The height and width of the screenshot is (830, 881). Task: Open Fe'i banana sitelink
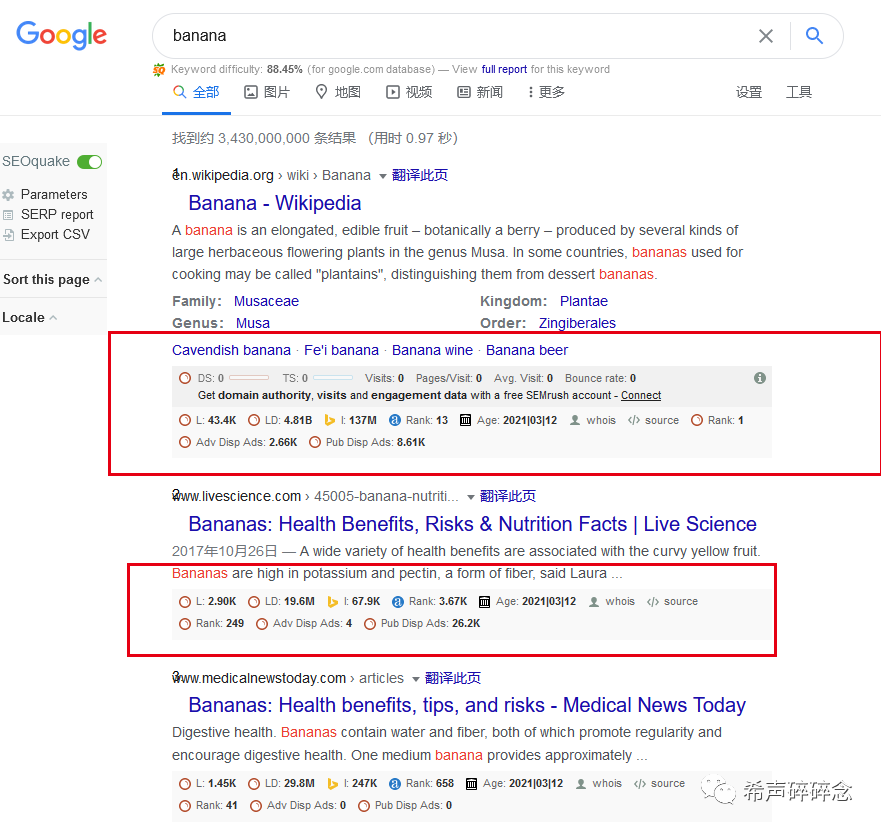pos(341,351)
